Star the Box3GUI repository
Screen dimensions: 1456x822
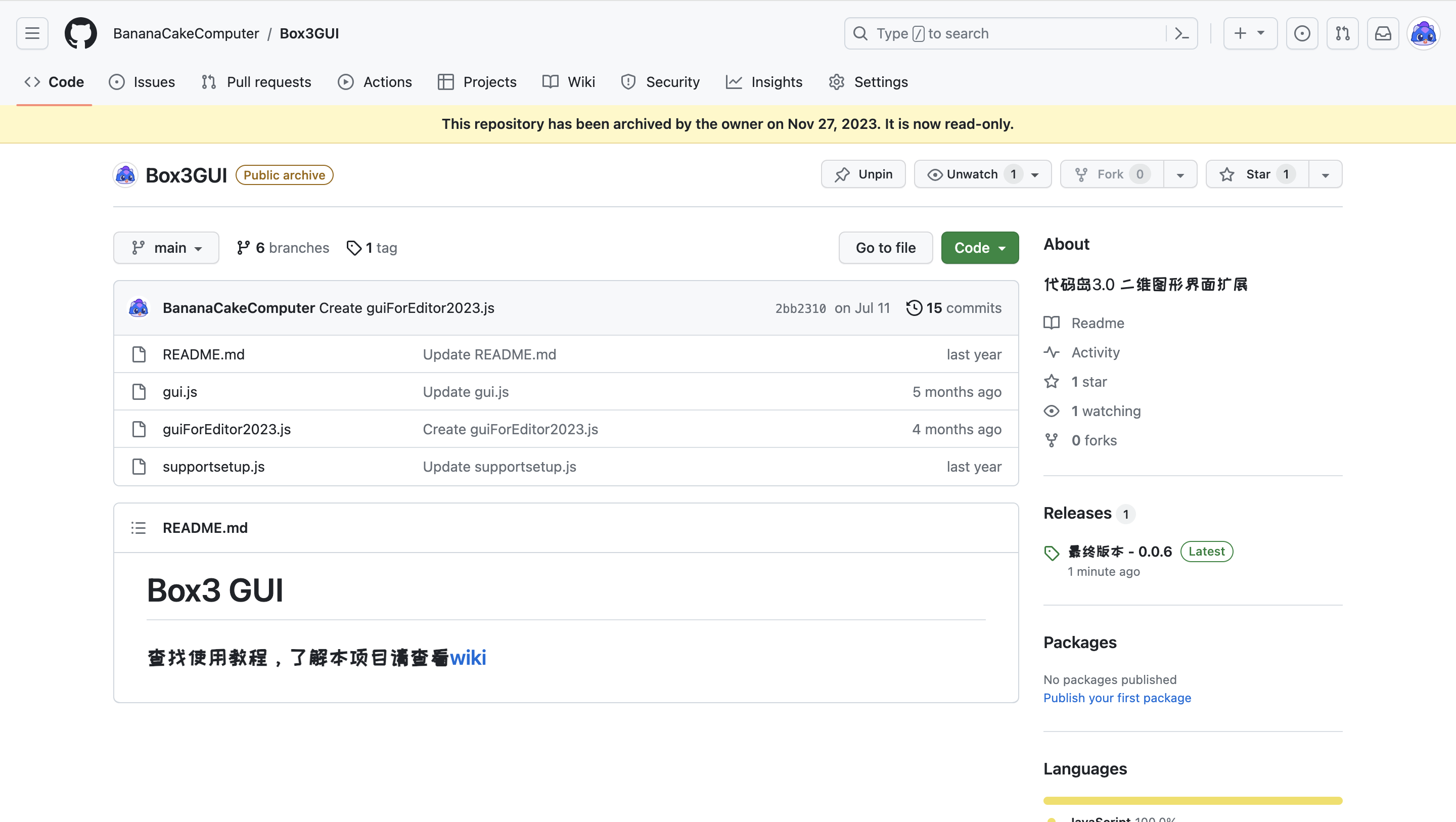point(1258,174)
